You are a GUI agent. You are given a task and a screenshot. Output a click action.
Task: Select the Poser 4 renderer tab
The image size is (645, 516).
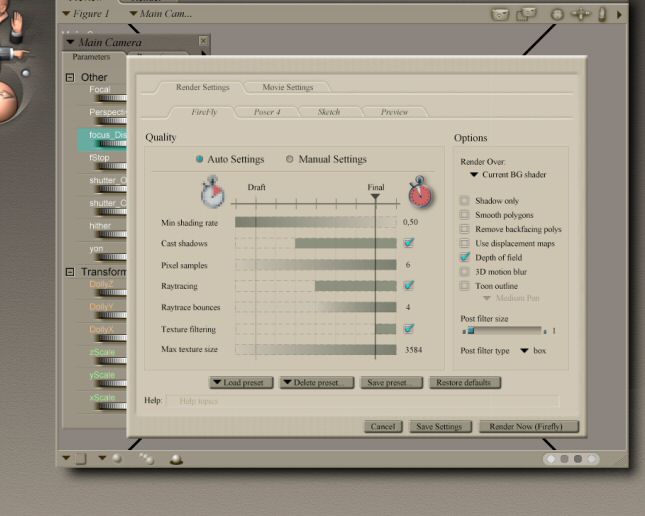[x=267, y=112]
